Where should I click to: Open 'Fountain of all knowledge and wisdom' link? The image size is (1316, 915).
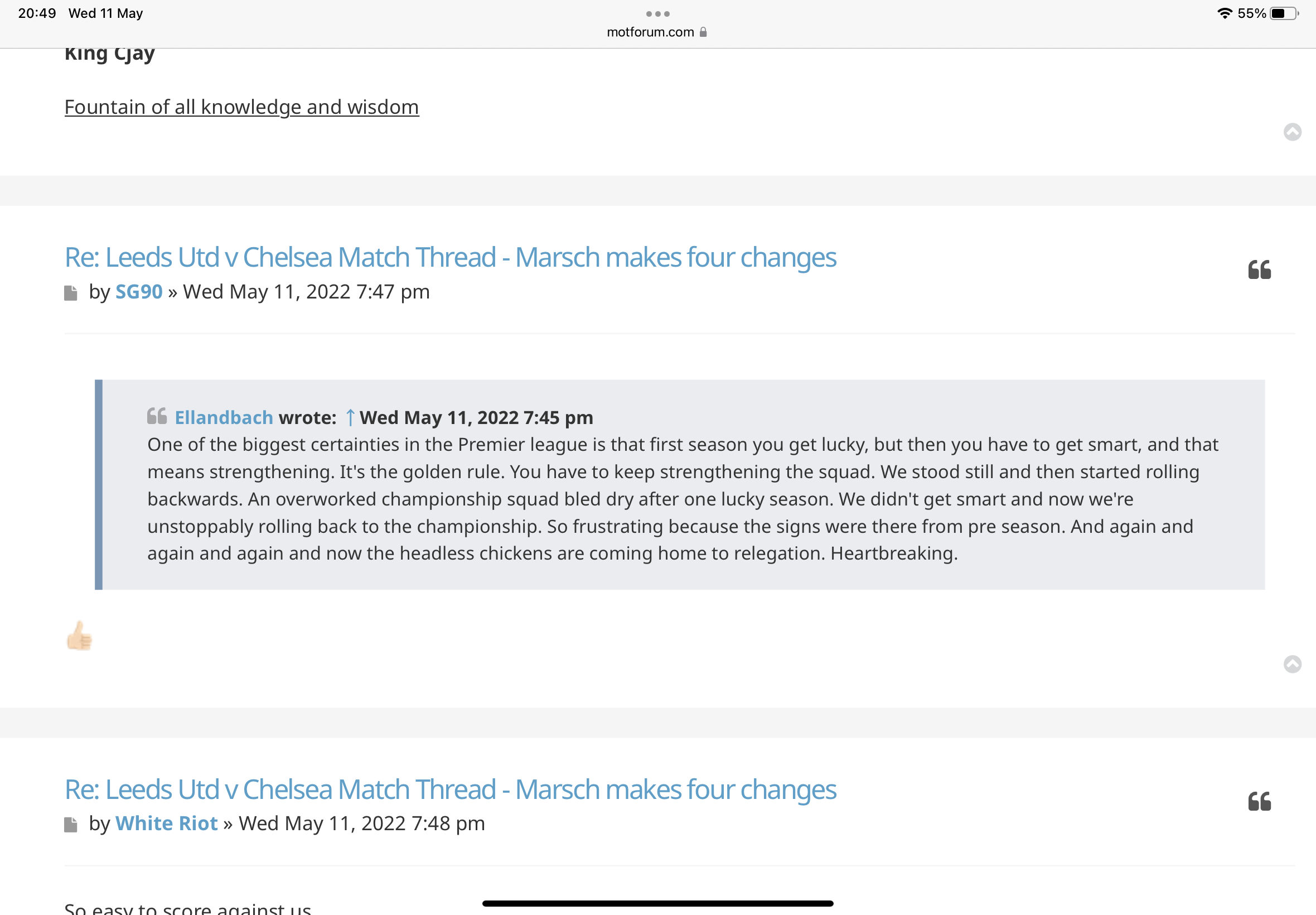242,107
